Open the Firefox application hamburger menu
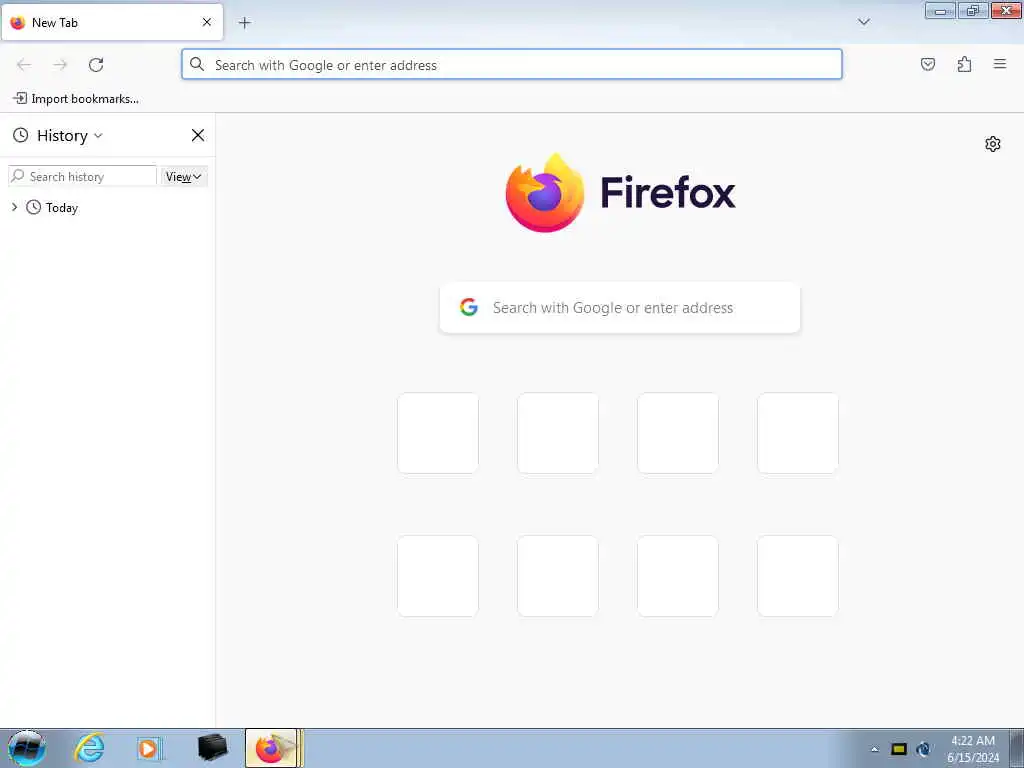Screen dimensions: 1024x768 coord(1000,64)
